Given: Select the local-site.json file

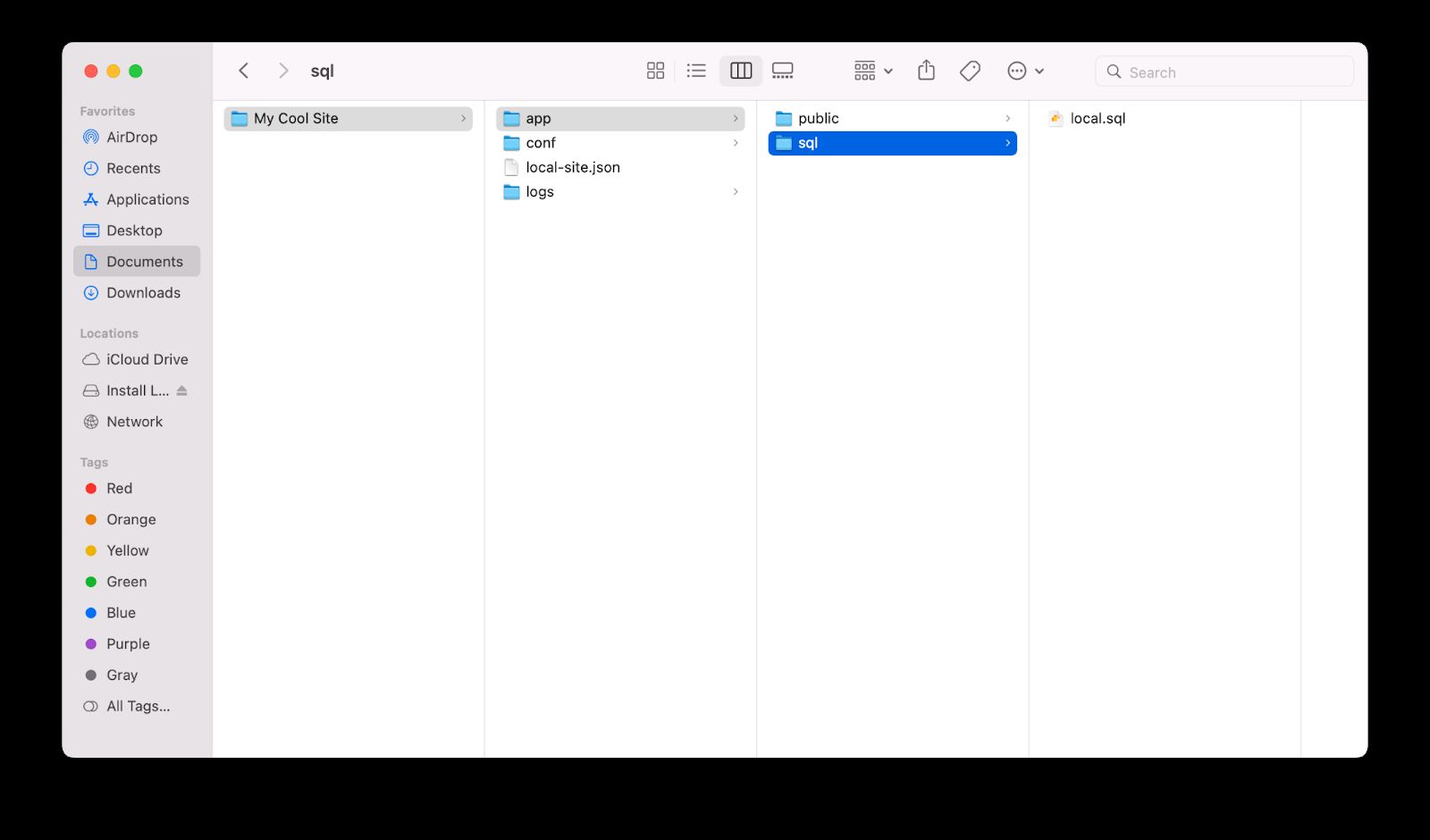Looking at the screenshot, I should pyautogui.click(x=620, y=167).
